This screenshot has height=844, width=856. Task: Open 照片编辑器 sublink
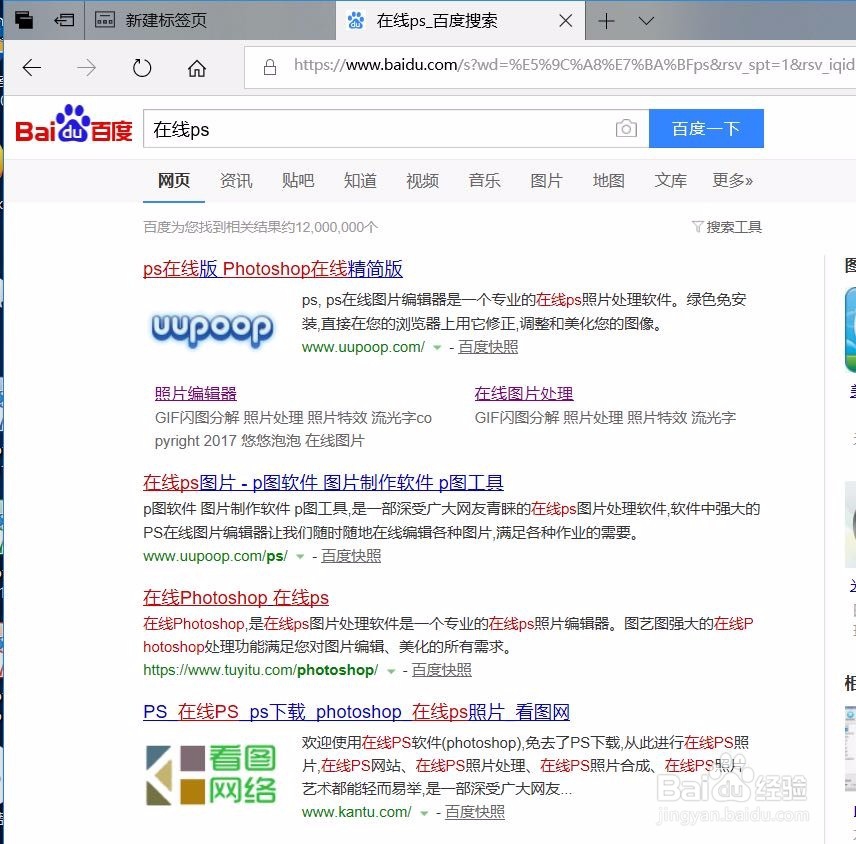pyautogui.click(x=195, y=393)
